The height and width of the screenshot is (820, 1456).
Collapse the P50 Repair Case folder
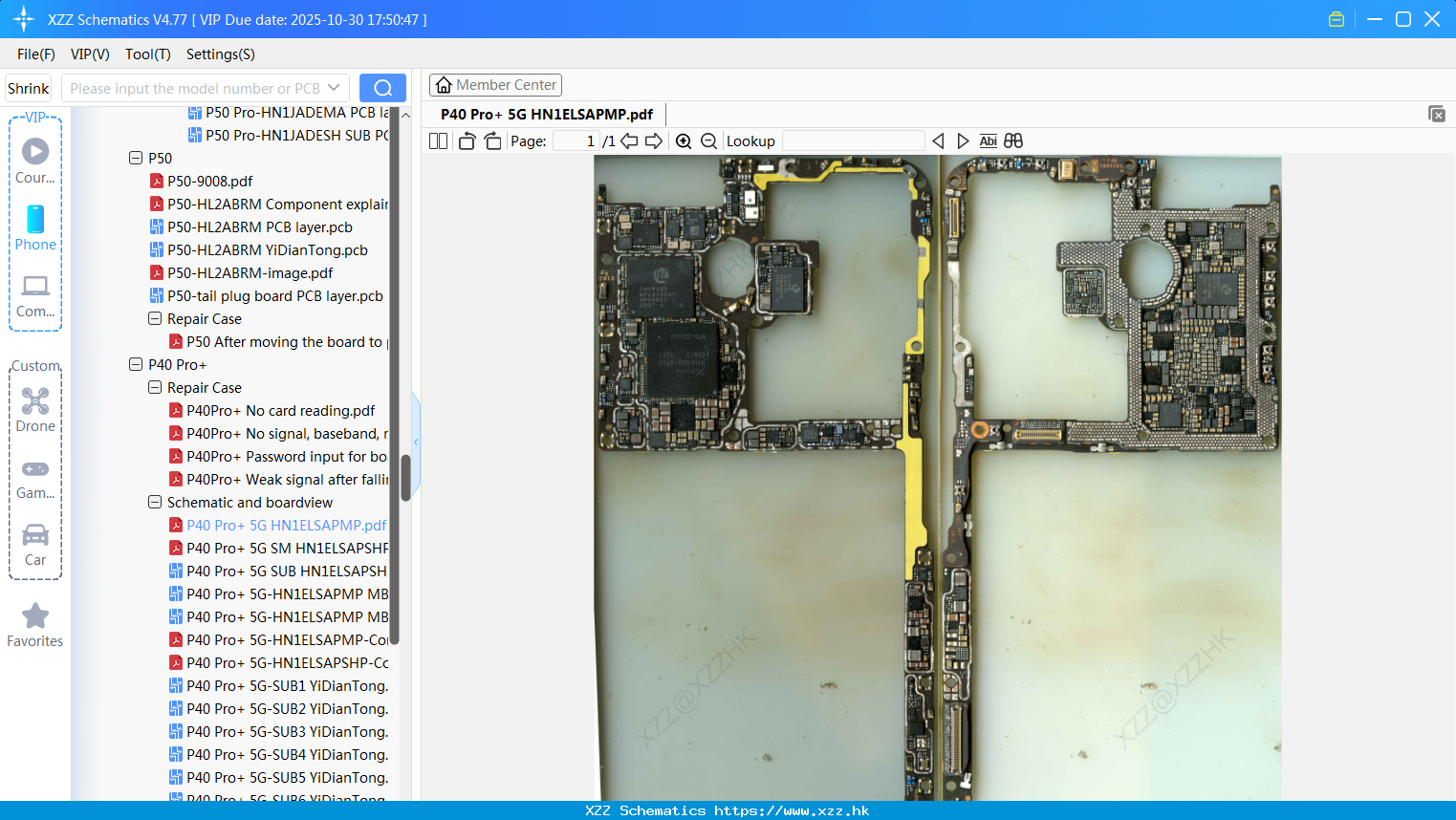[155, 318]
